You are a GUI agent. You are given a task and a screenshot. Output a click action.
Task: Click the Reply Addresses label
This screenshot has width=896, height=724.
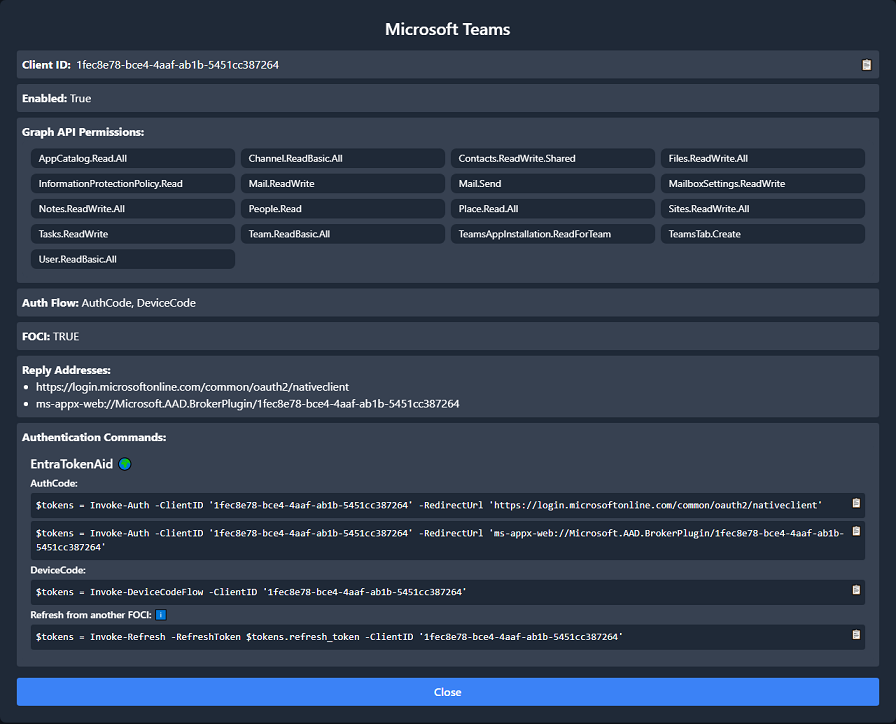pos(66,370)
